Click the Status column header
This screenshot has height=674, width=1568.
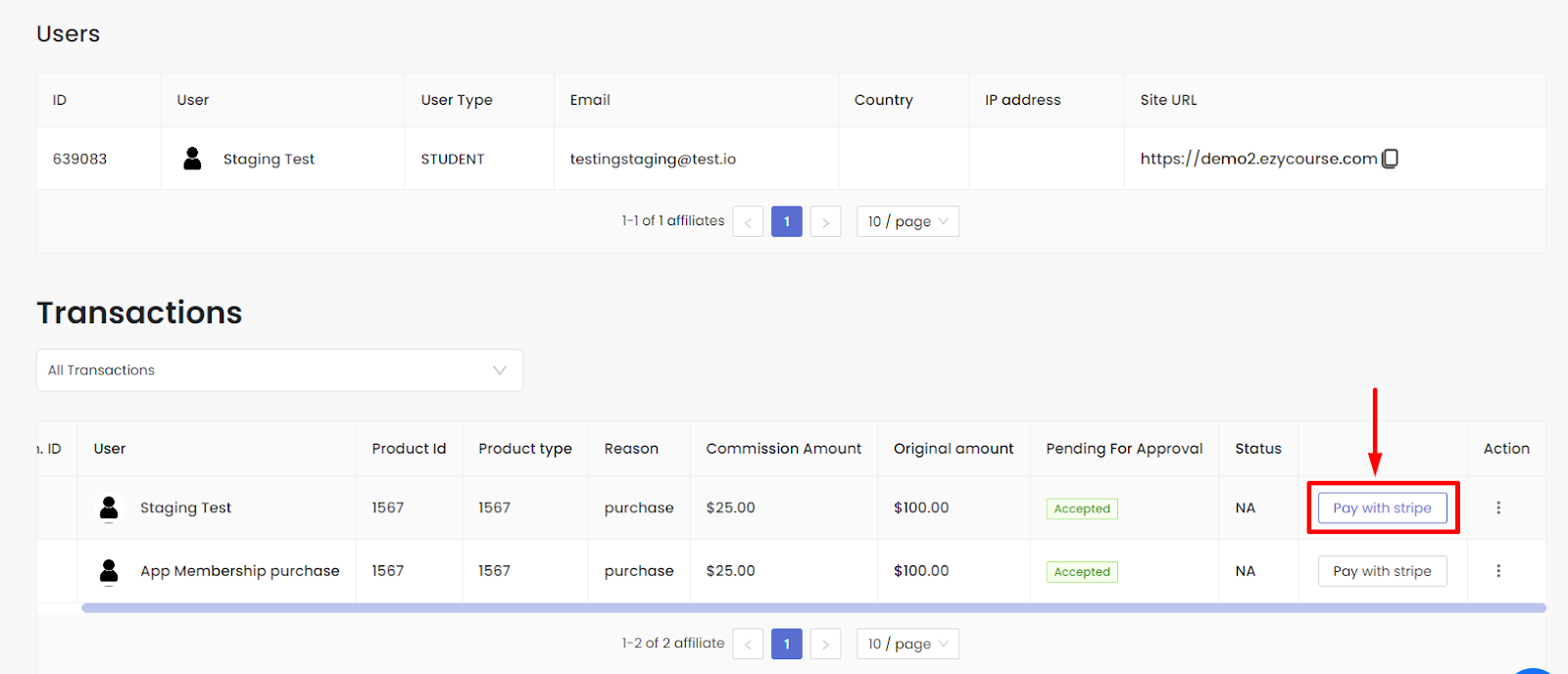click(x=1258, y=449)
